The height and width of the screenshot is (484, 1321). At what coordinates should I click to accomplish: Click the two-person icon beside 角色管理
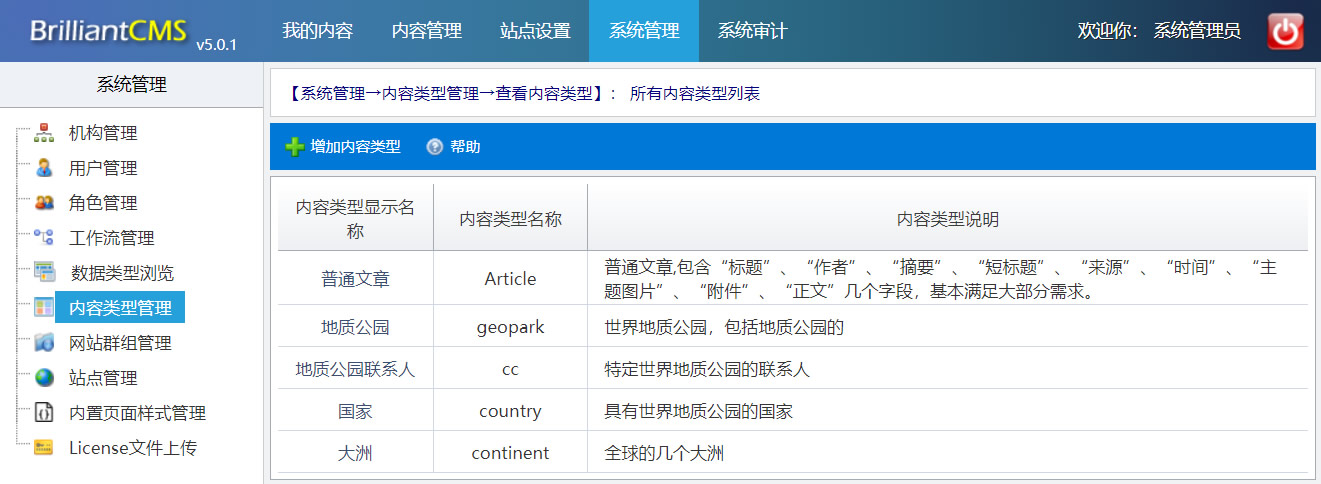[44, 203]
